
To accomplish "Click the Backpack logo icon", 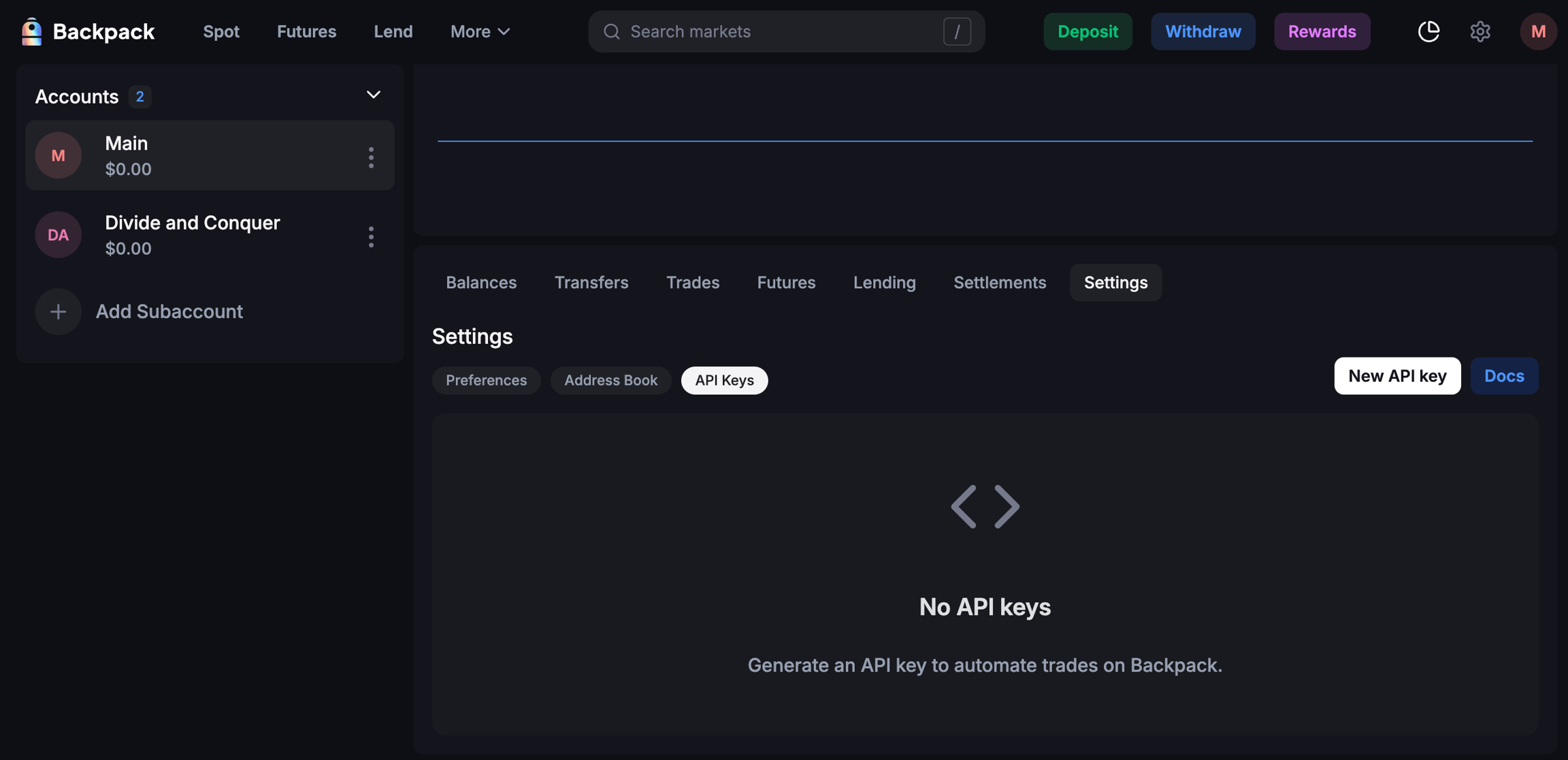I will 31,31.
